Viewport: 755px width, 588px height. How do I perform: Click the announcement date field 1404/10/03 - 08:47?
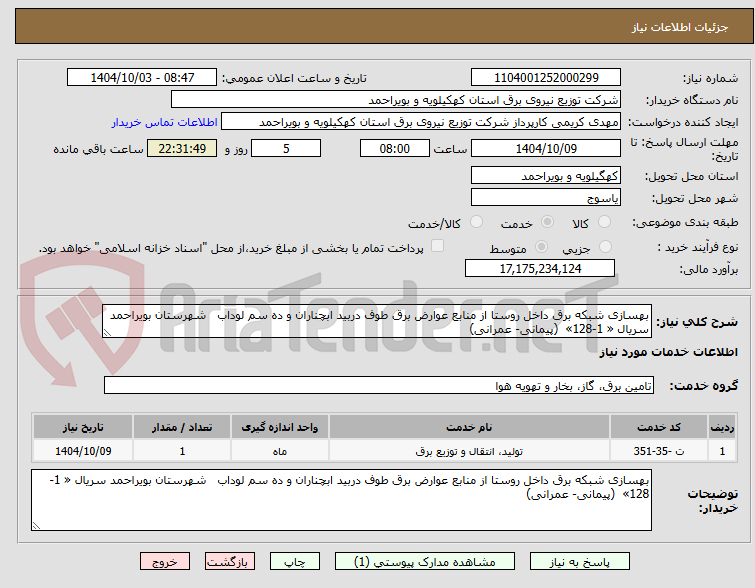tap(142, 78)
